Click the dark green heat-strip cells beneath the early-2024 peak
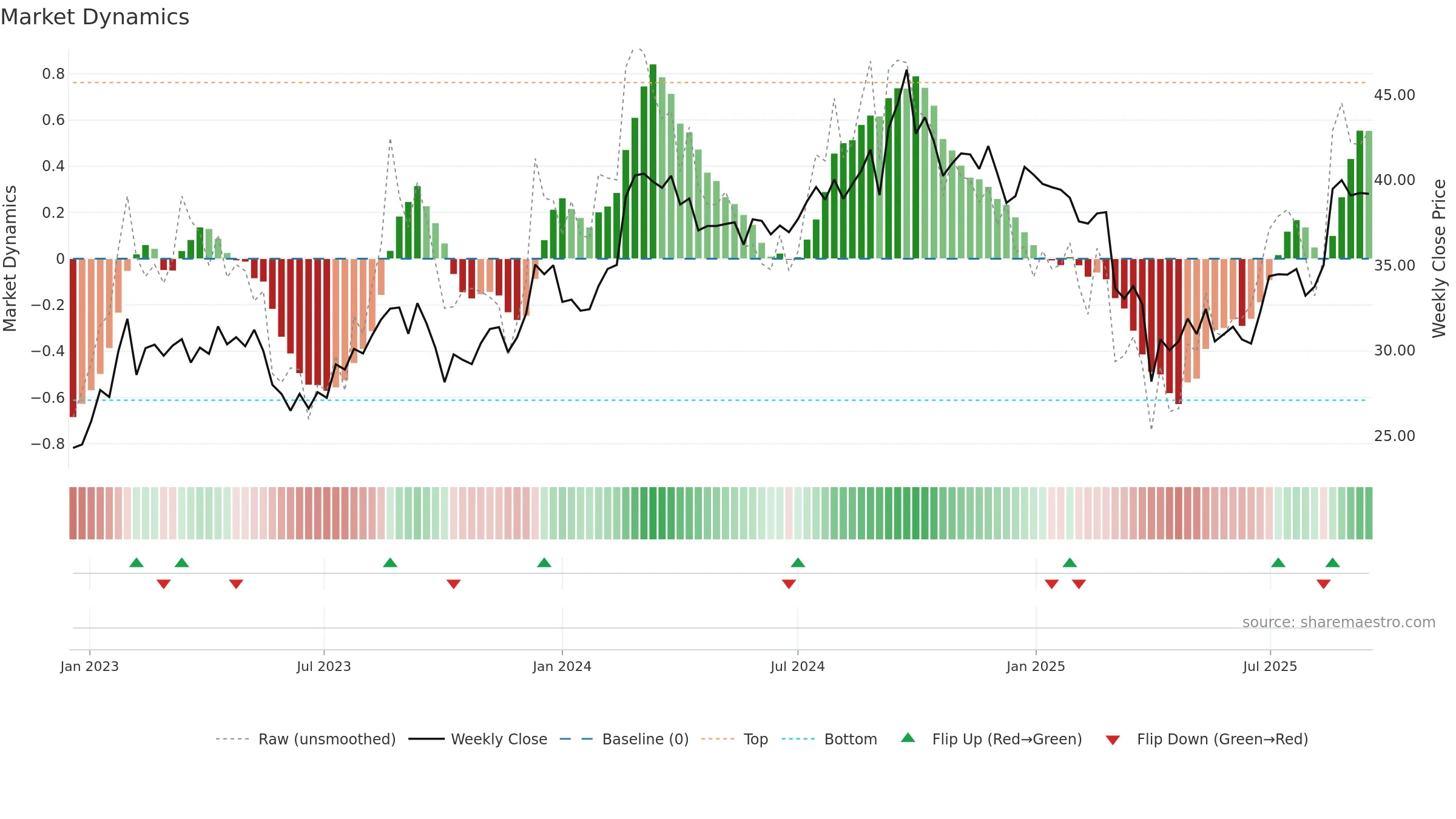The image size is (1456, 819). point(653,513)
